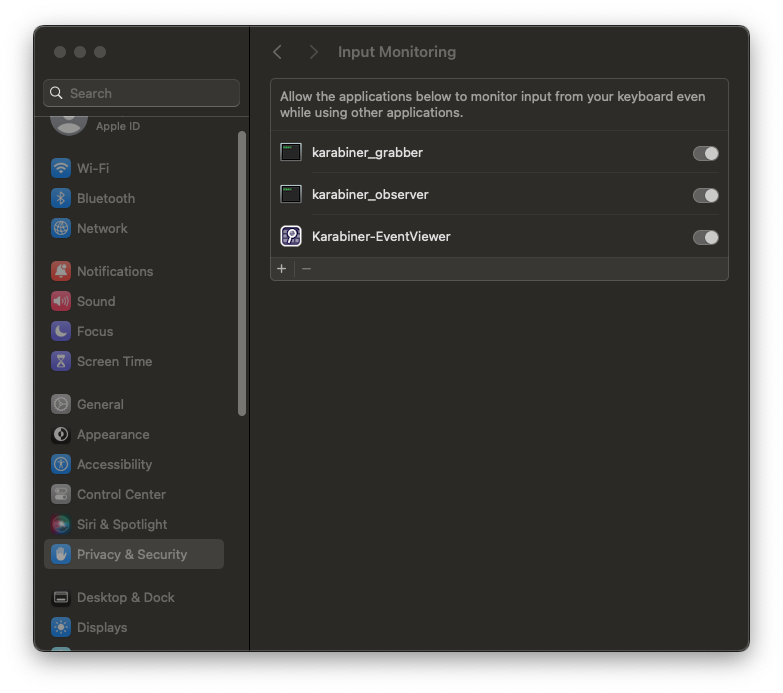Click the Input Monitoring page title
This screenshot has height=693, width=783.
pyautogui.click(x=396, y=52)
